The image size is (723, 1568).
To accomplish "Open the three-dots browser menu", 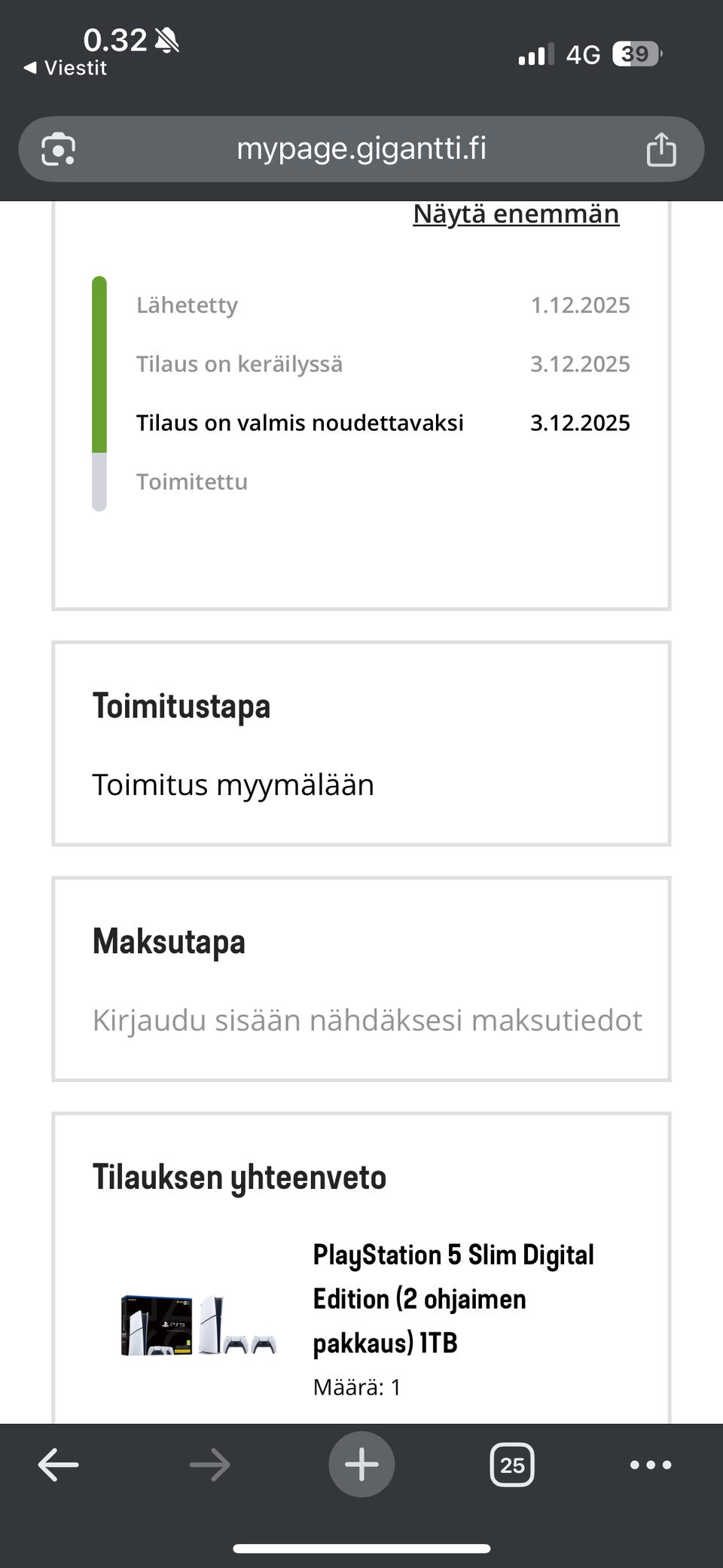I will [x=651, y=1465].
